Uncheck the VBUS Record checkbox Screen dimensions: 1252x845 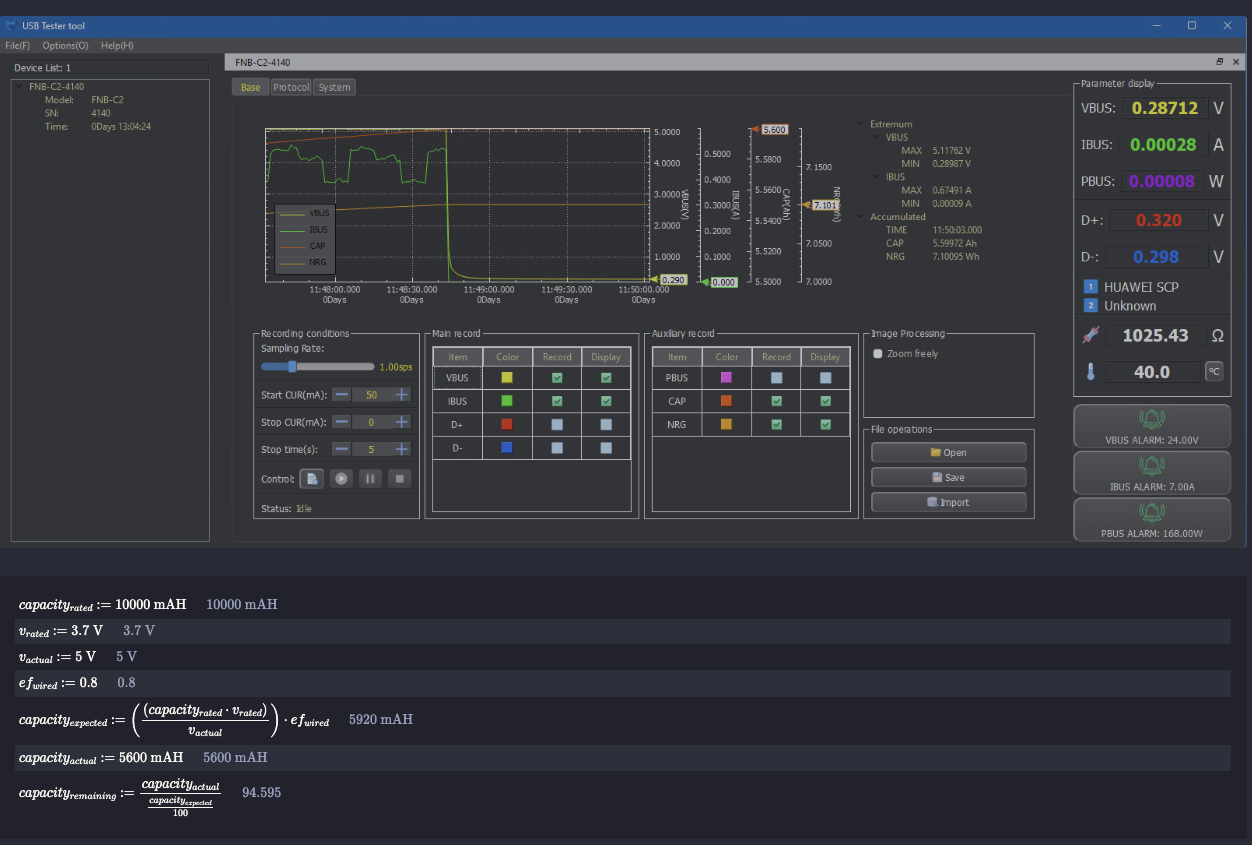557,378
